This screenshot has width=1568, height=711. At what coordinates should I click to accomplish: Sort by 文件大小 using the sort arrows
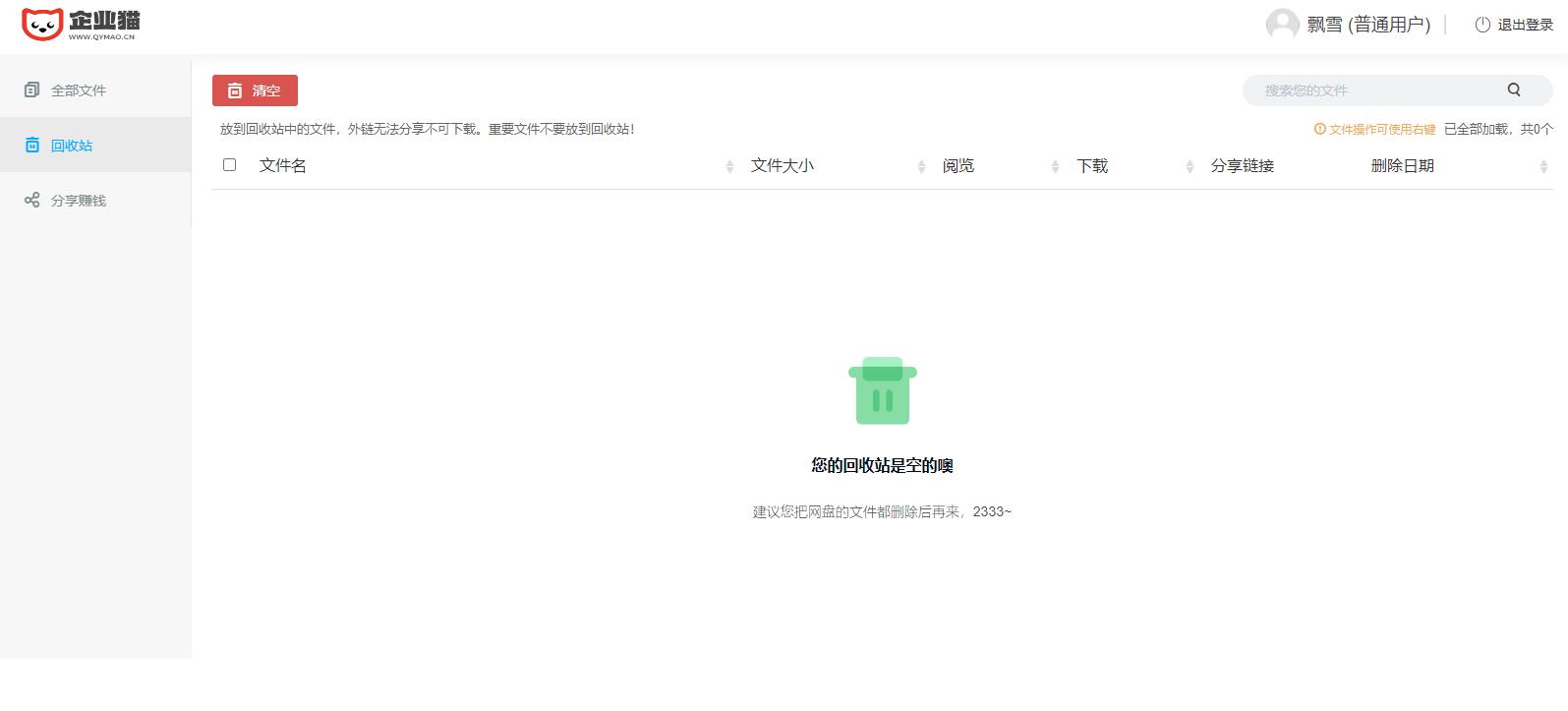tap(921, 167)
